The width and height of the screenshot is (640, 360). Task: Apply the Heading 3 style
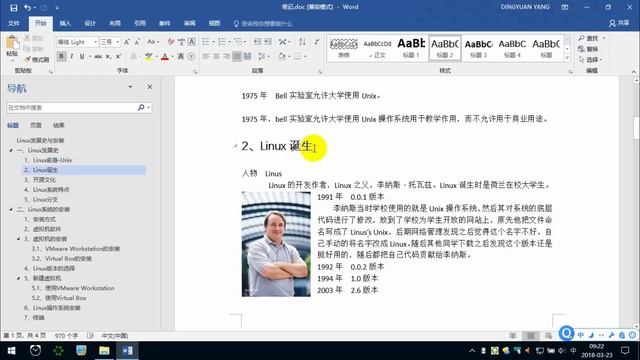pos(479,48)
